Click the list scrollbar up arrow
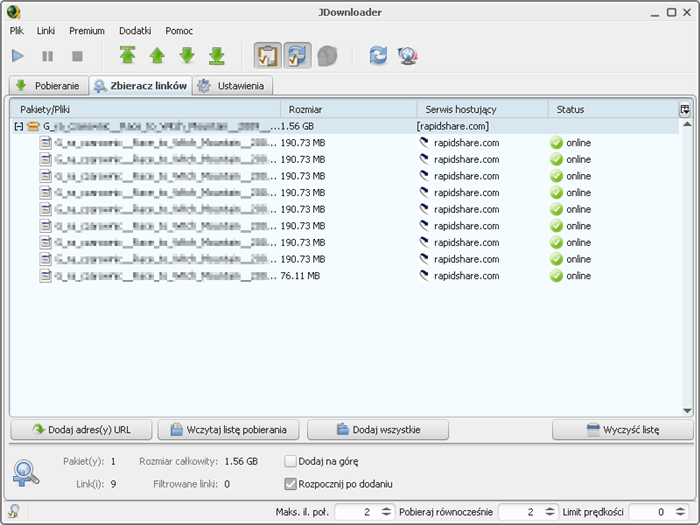This screenshot has width=700, height=525. point(687,124)
